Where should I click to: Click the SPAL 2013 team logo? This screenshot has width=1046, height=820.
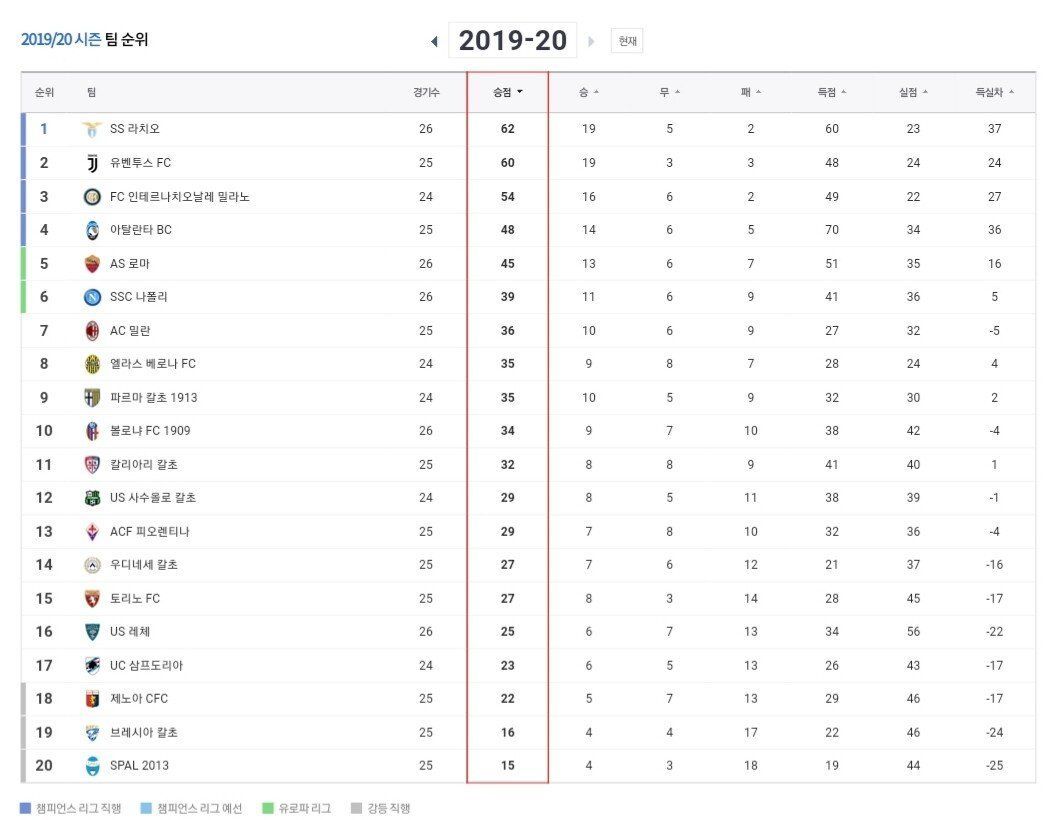click(x=92, y=766)
